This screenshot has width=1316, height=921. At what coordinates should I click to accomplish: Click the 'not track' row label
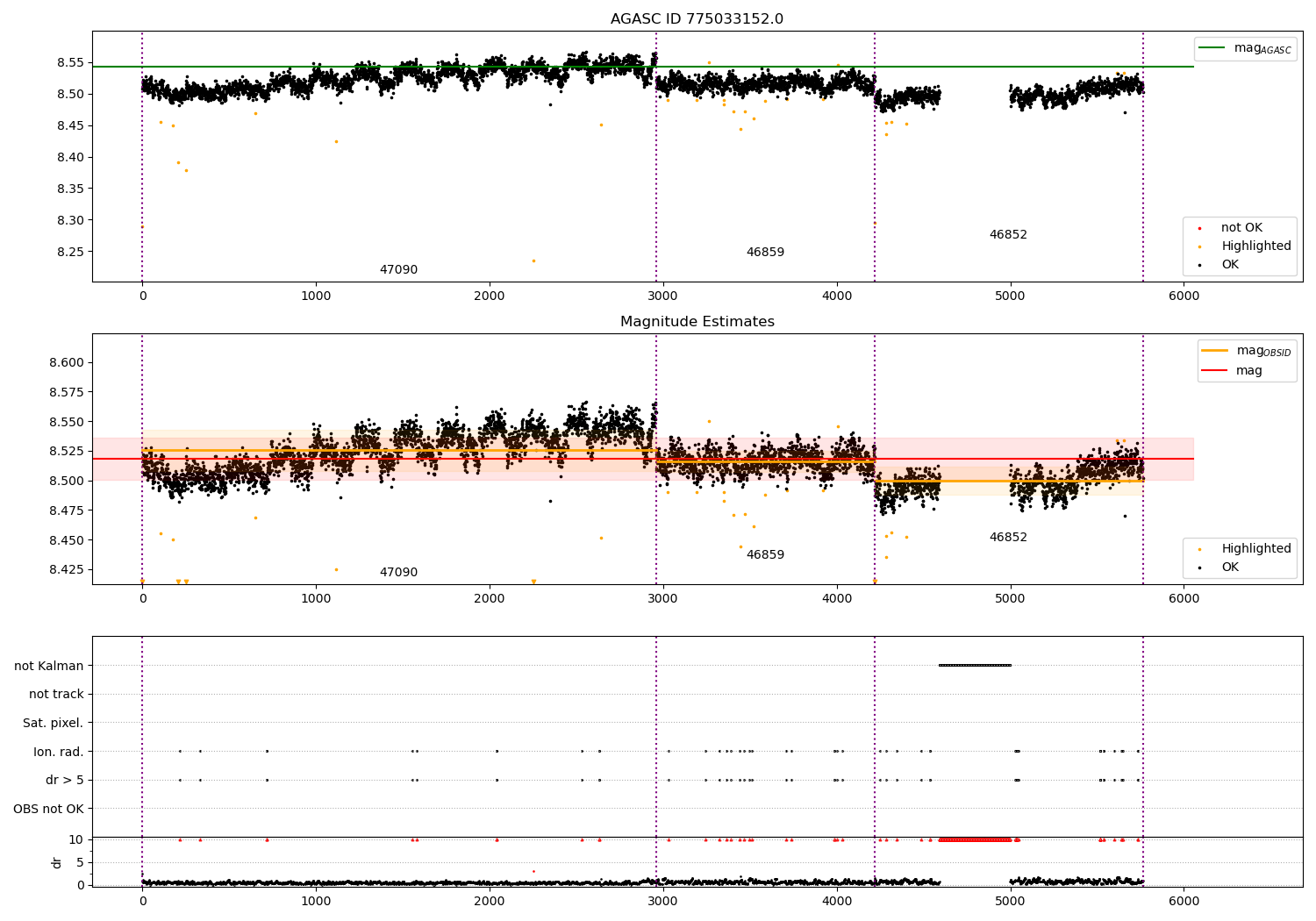coord(56,695)
